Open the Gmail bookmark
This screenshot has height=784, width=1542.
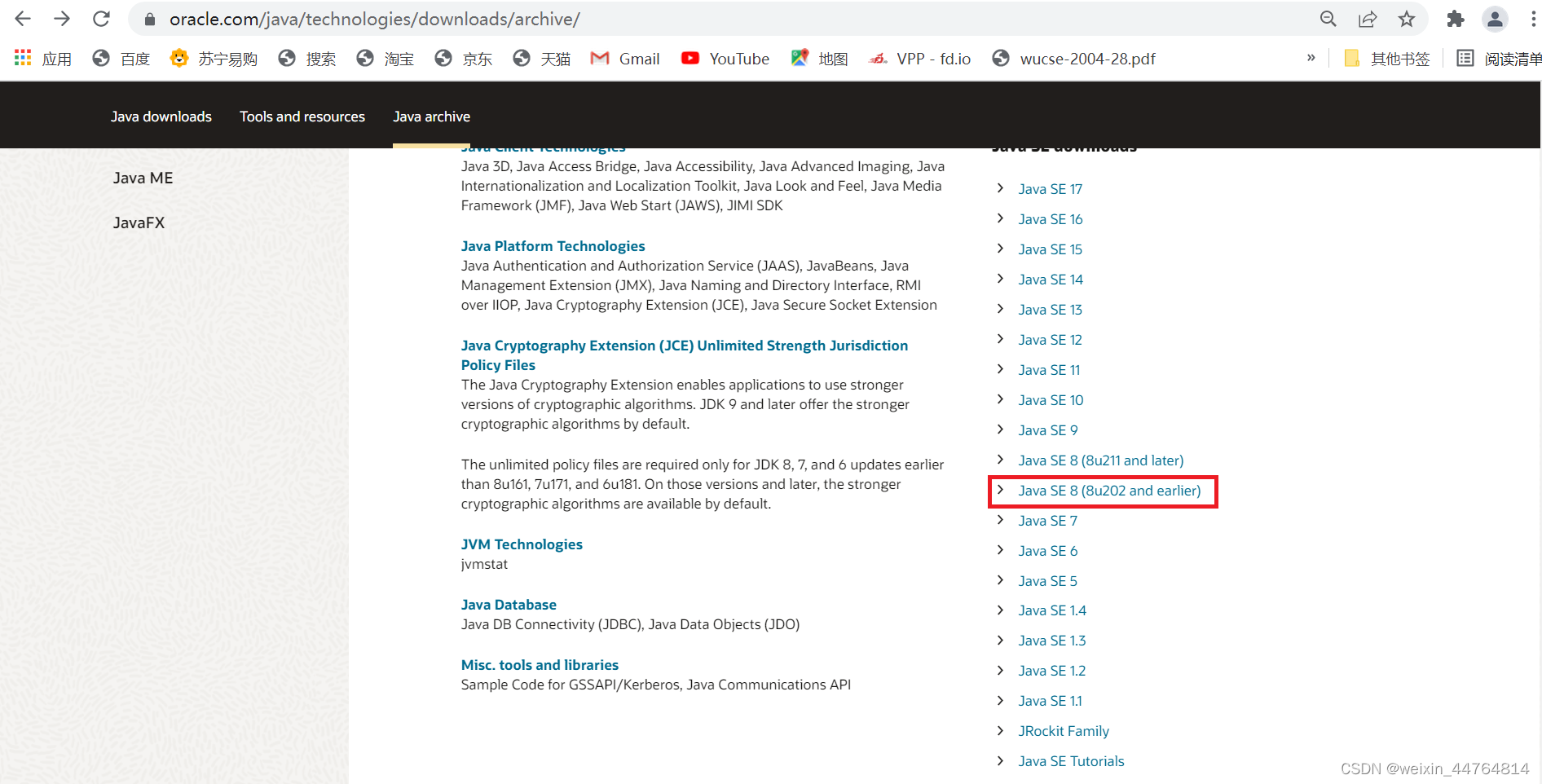click(x=625, y=59)
